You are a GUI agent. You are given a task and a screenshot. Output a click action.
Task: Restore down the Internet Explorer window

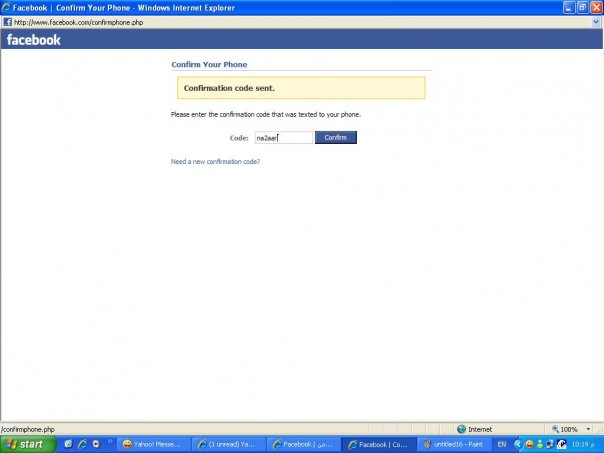click(x=582, y=7)
